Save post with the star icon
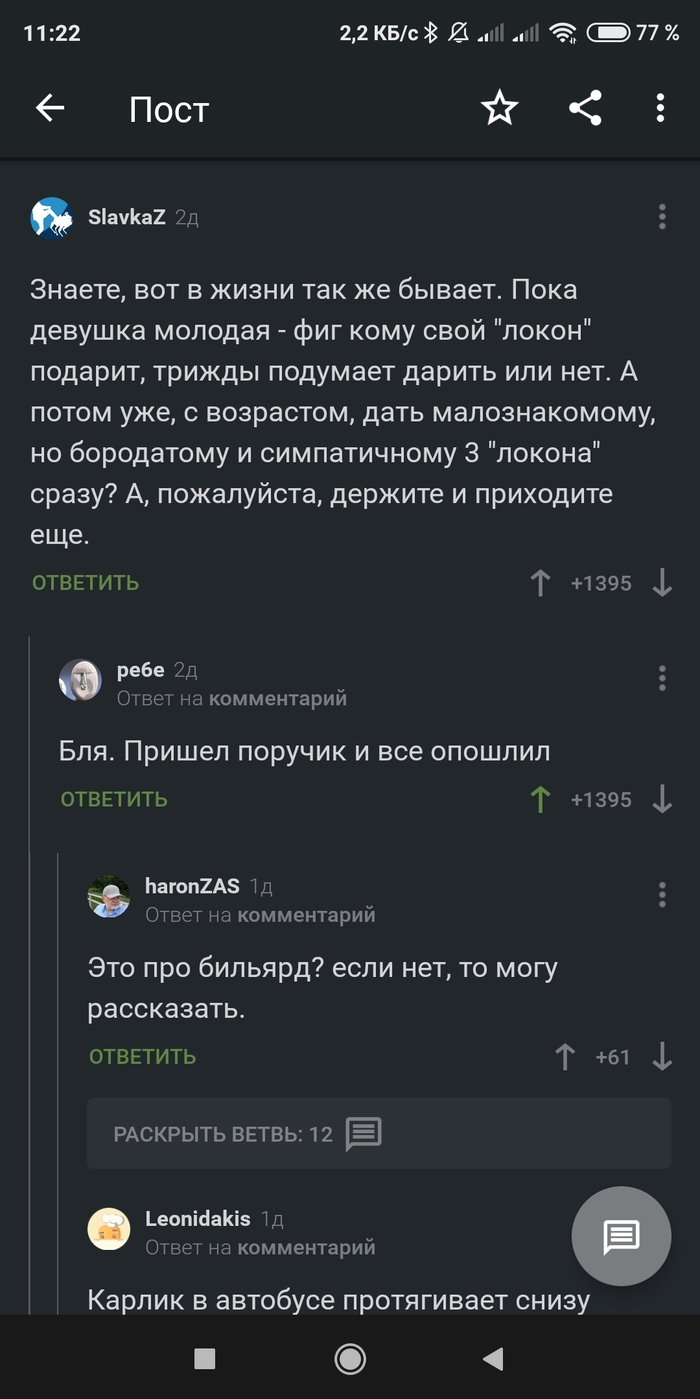Image resolution: width=700 pixels, height=1399 pixels. tap(500, 109)
